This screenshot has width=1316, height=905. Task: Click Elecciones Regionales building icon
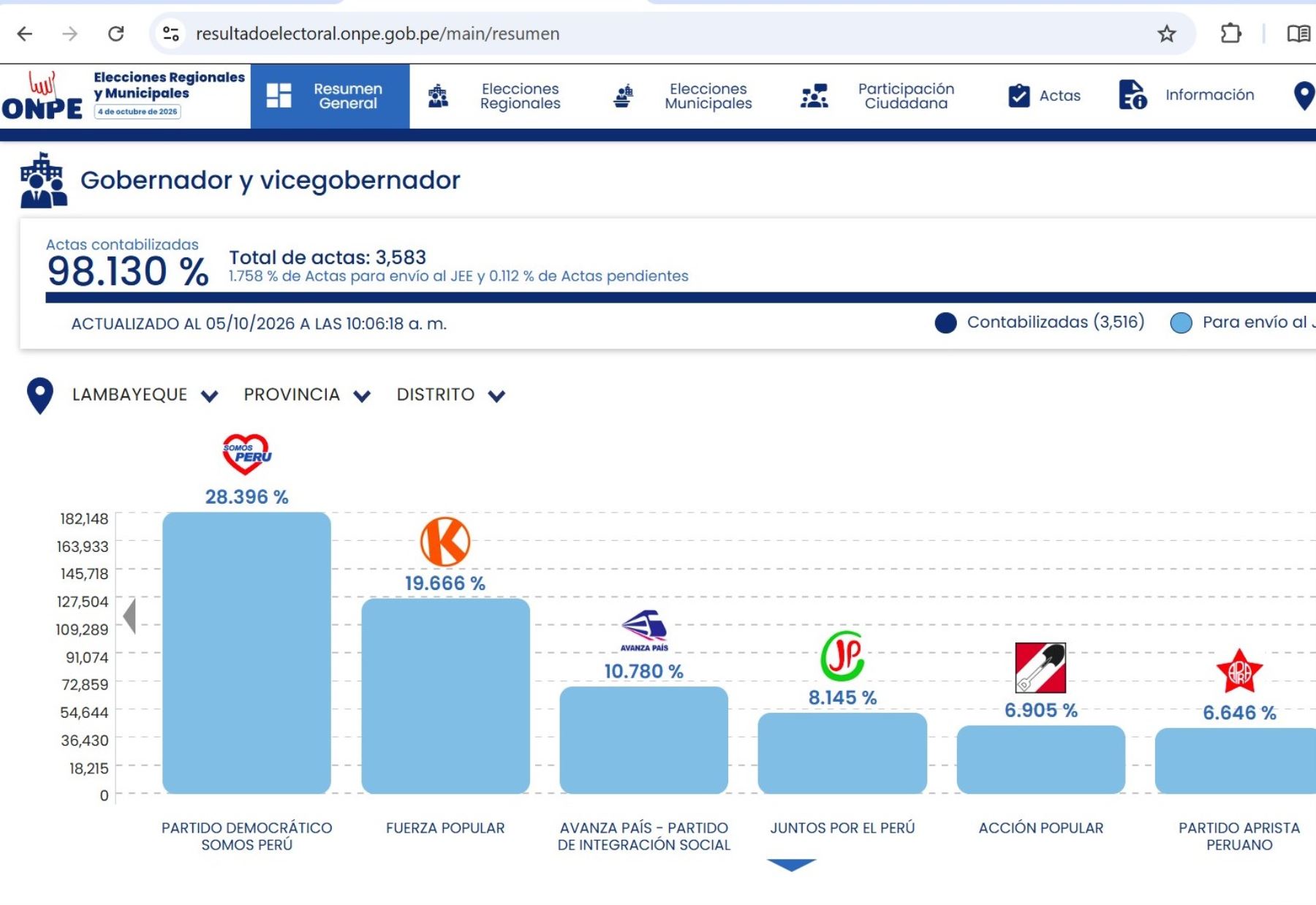click(438, 96)
